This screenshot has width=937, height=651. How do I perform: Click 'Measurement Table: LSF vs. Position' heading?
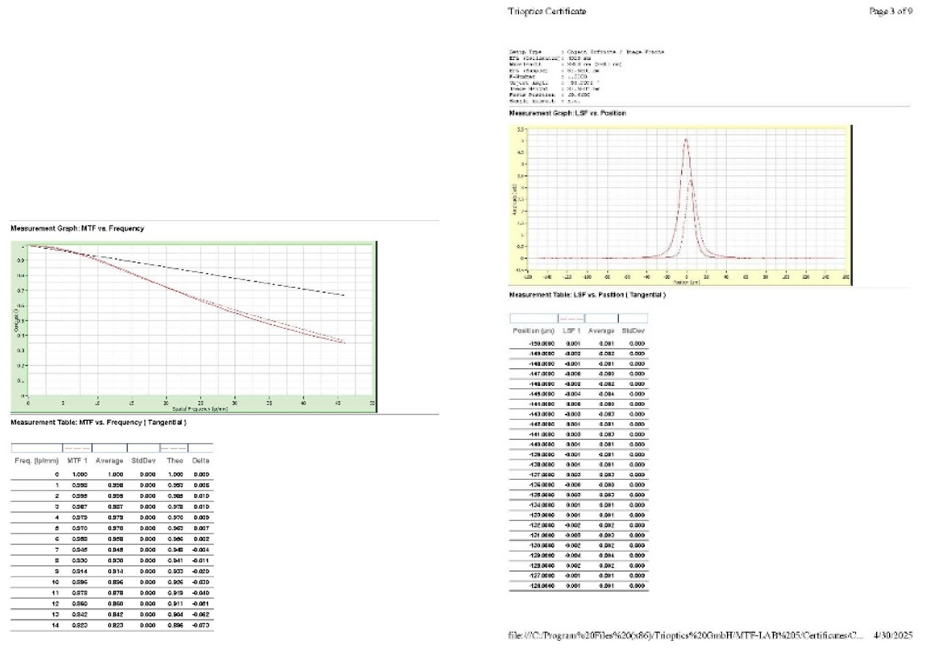click(586, 294)
